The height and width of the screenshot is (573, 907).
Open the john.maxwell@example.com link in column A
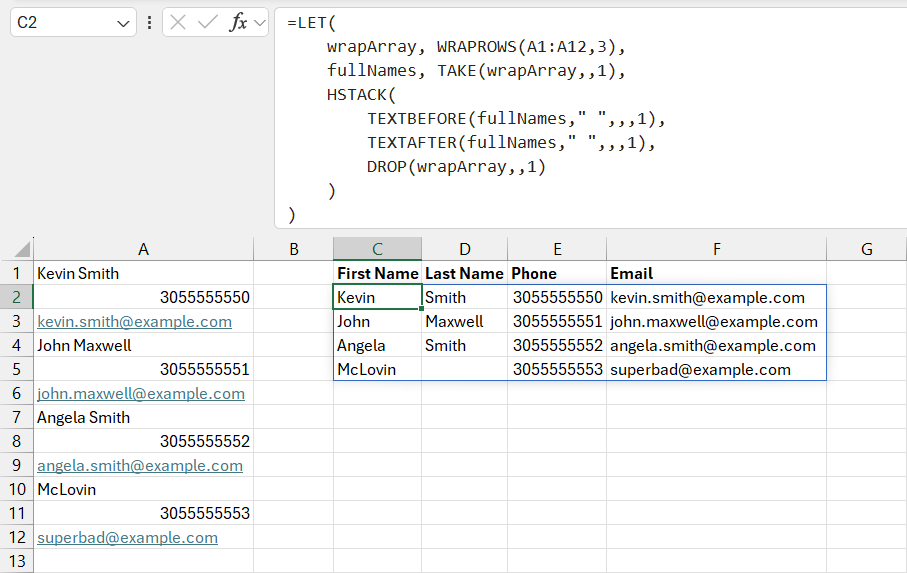pyautogui.click(x=141, y=394)
